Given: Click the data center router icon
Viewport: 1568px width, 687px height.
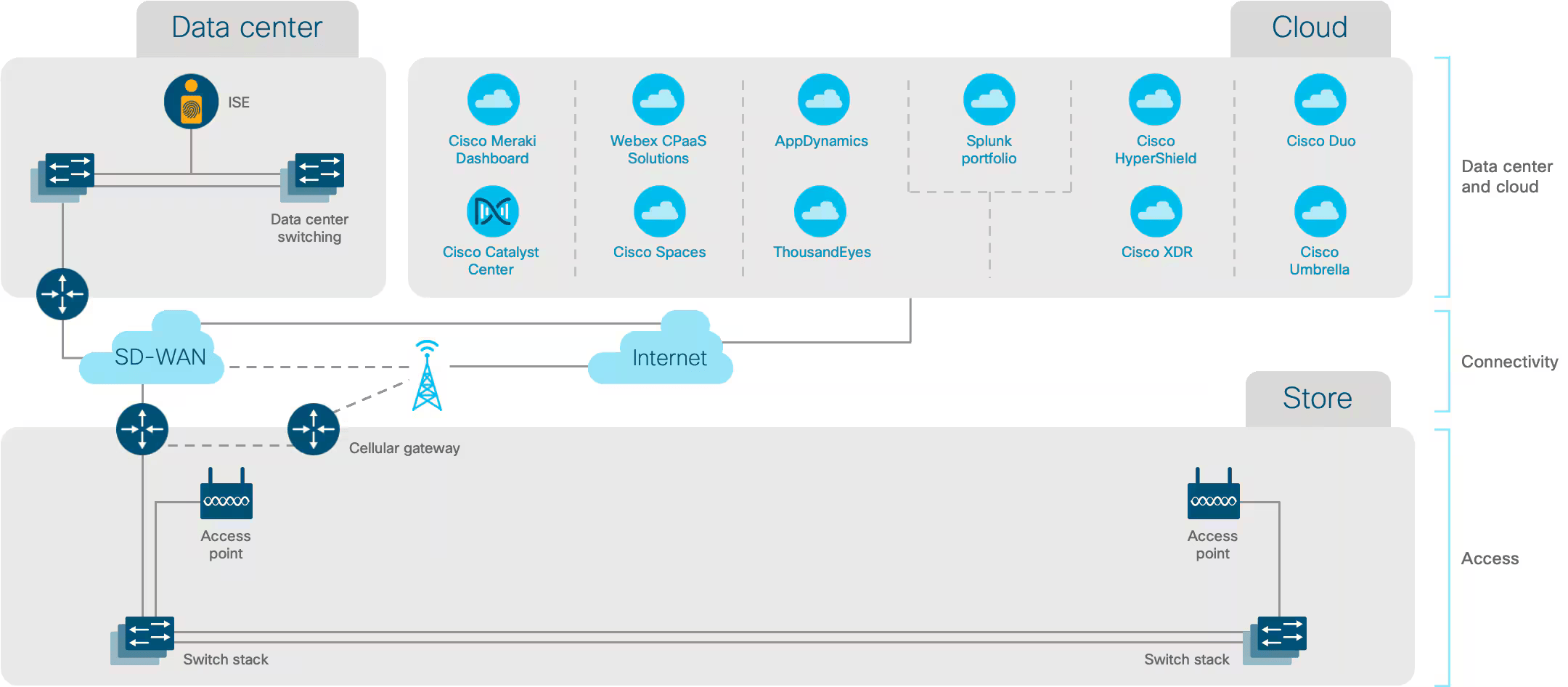Looking at the screenshot, I should click(62, 294).
